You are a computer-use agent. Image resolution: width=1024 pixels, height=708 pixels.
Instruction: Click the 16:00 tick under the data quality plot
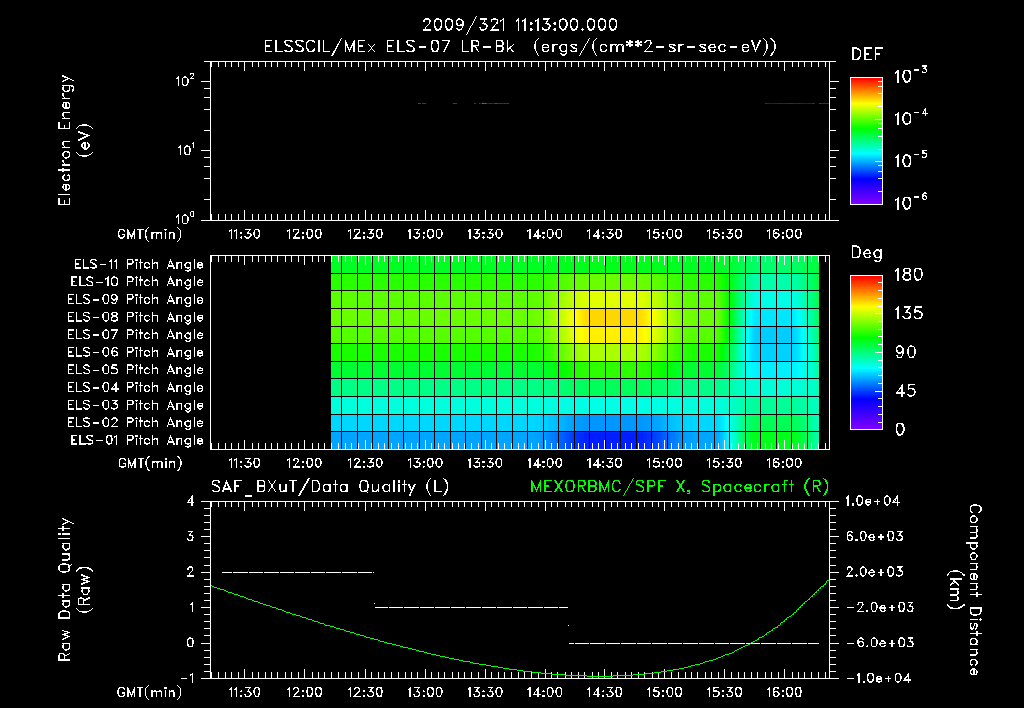784,692
